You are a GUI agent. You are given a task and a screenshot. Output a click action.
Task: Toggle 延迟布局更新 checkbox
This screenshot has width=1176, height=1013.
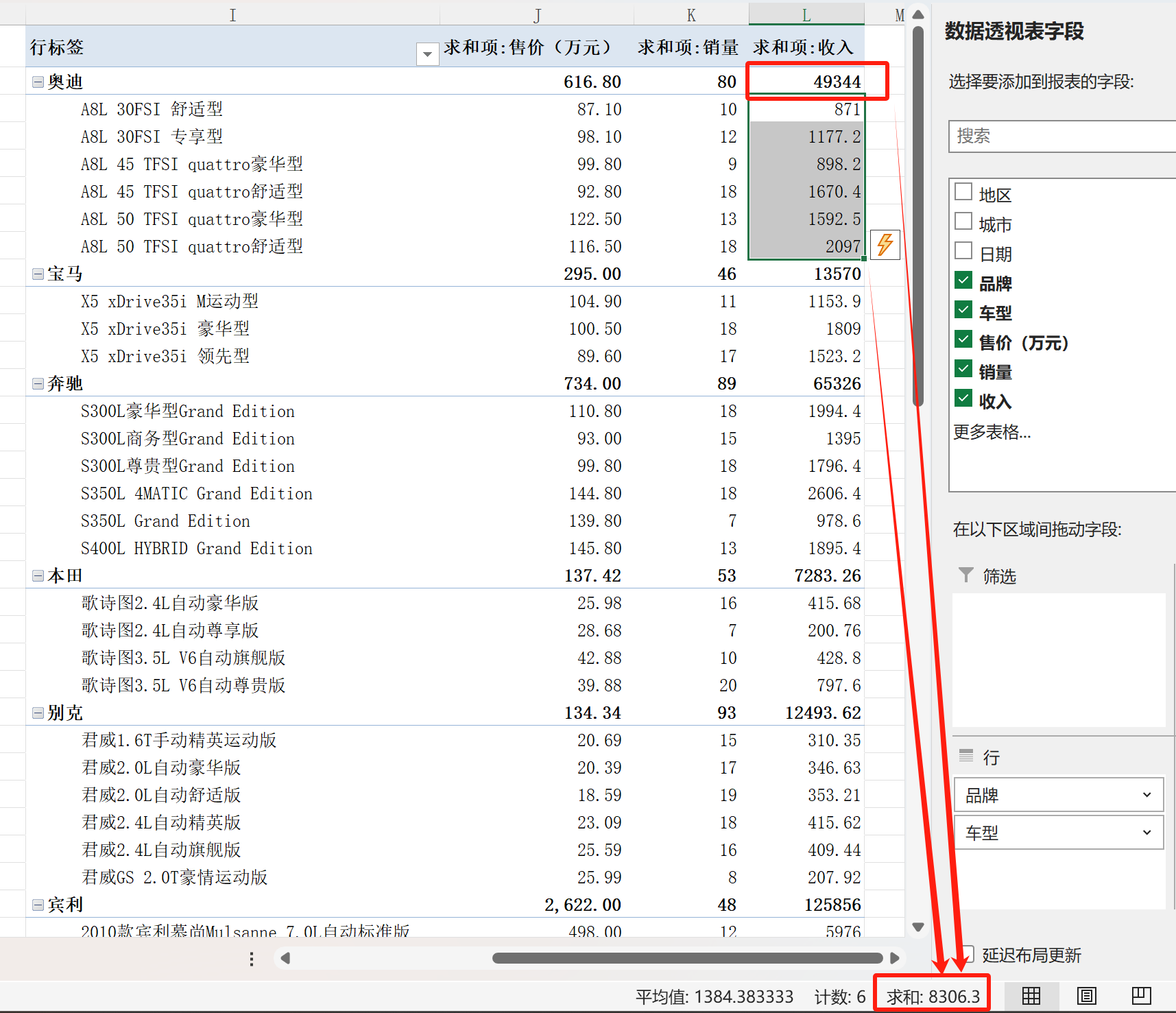[x=968, y=953]
